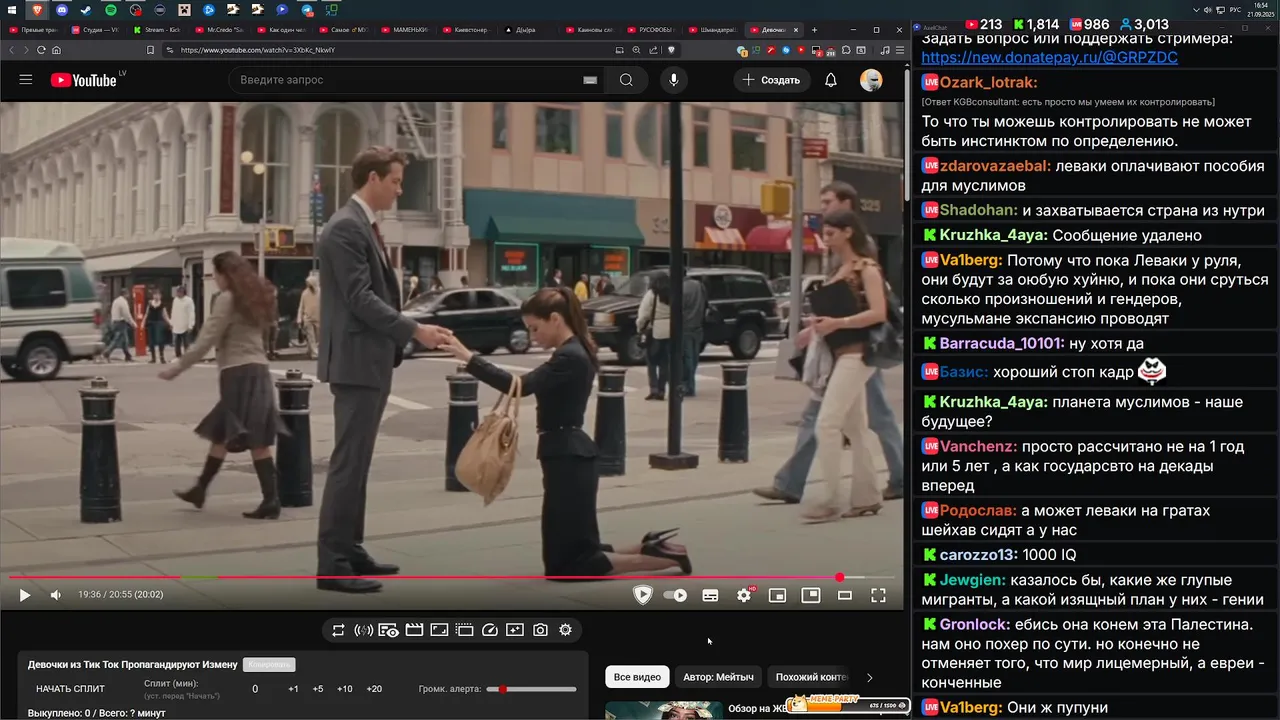Click the film clapper extension icon

click(414, 630)
